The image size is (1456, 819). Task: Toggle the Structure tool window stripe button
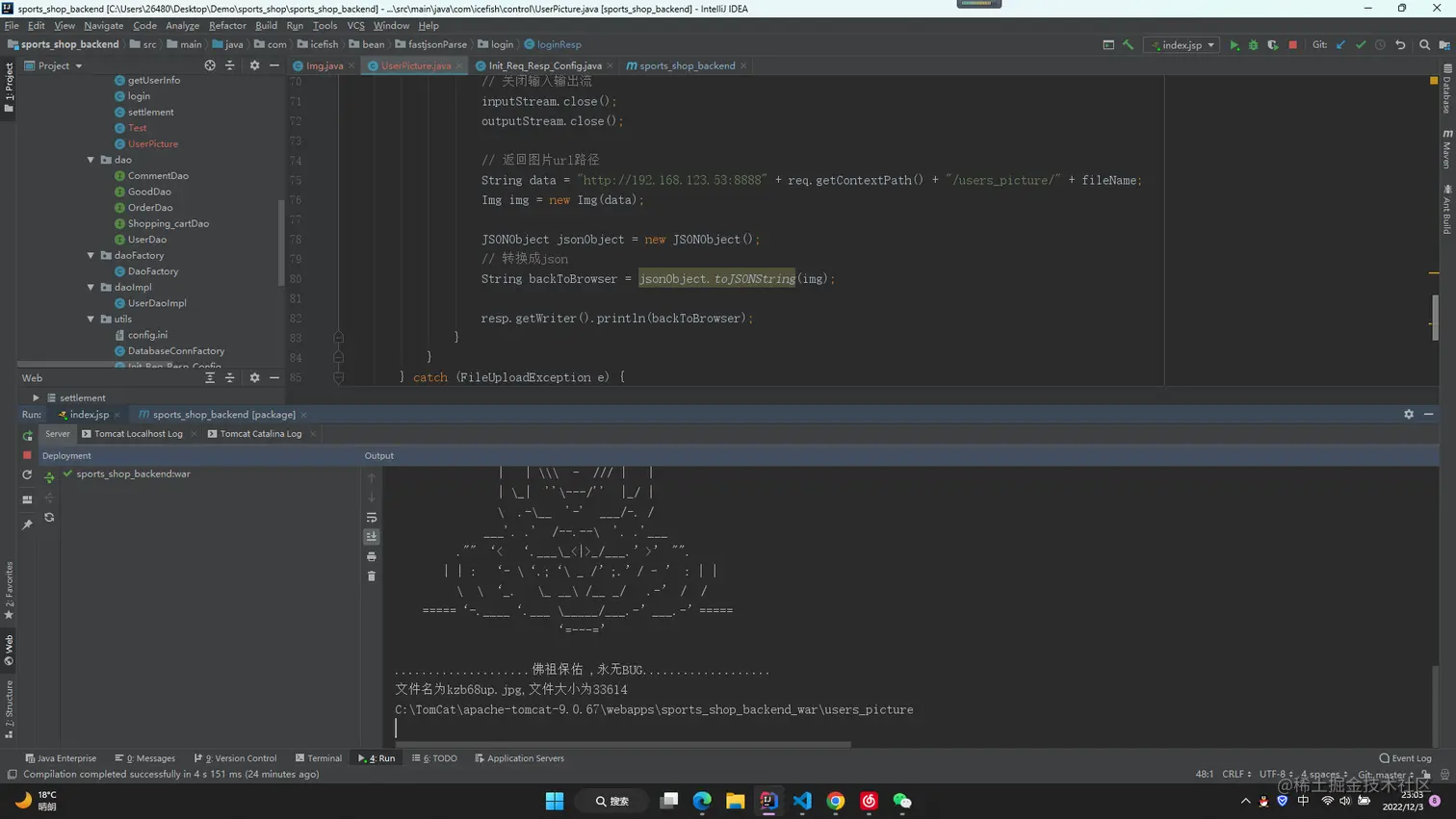9,709
